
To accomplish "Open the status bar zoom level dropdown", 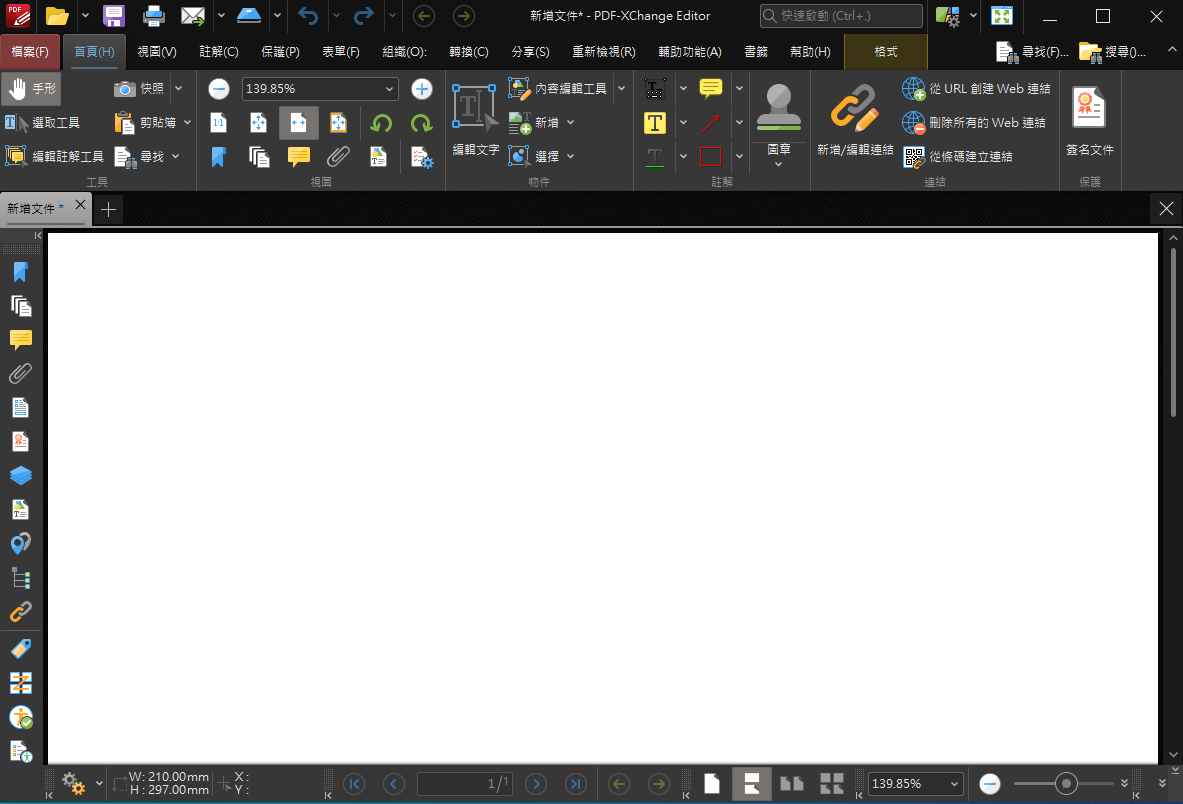I will pyautogui.click(x=954, y=784).
